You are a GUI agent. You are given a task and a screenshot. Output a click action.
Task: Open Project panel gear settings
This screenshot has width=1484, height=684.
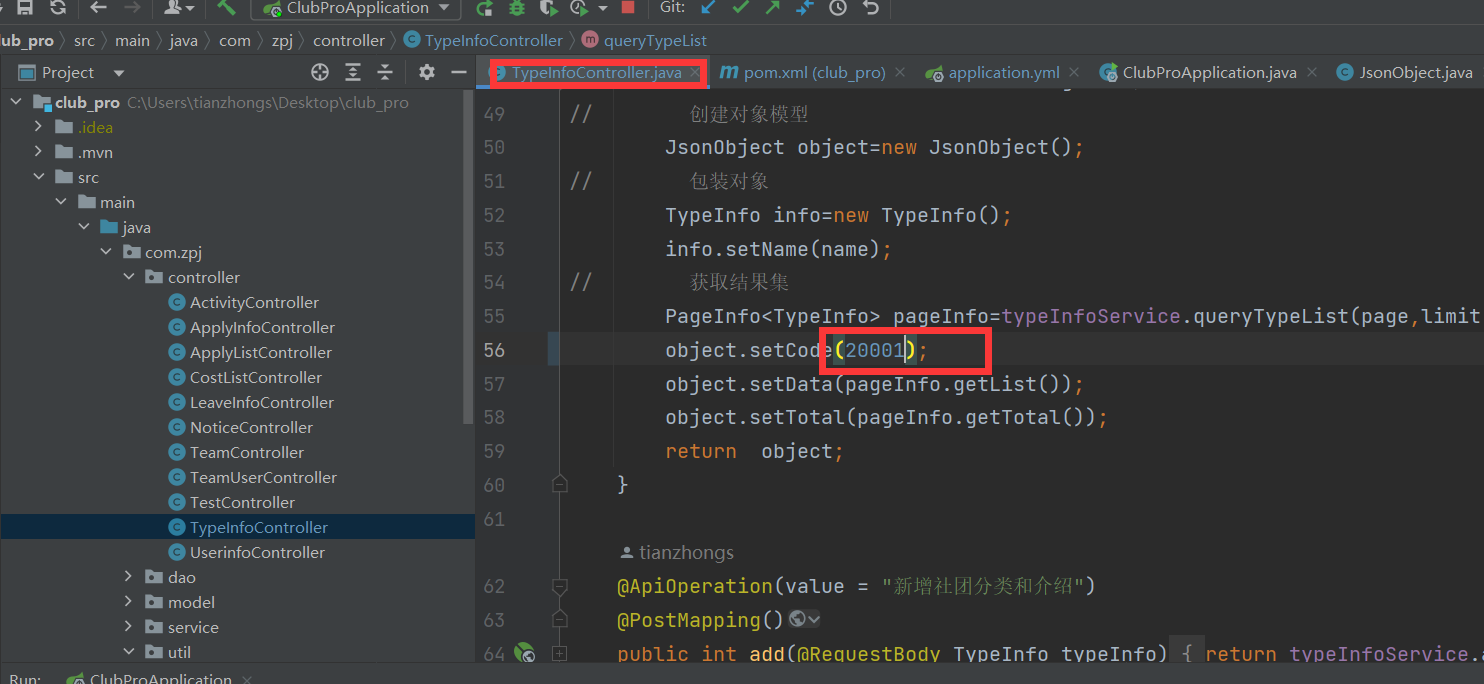[x=427, y=72]
